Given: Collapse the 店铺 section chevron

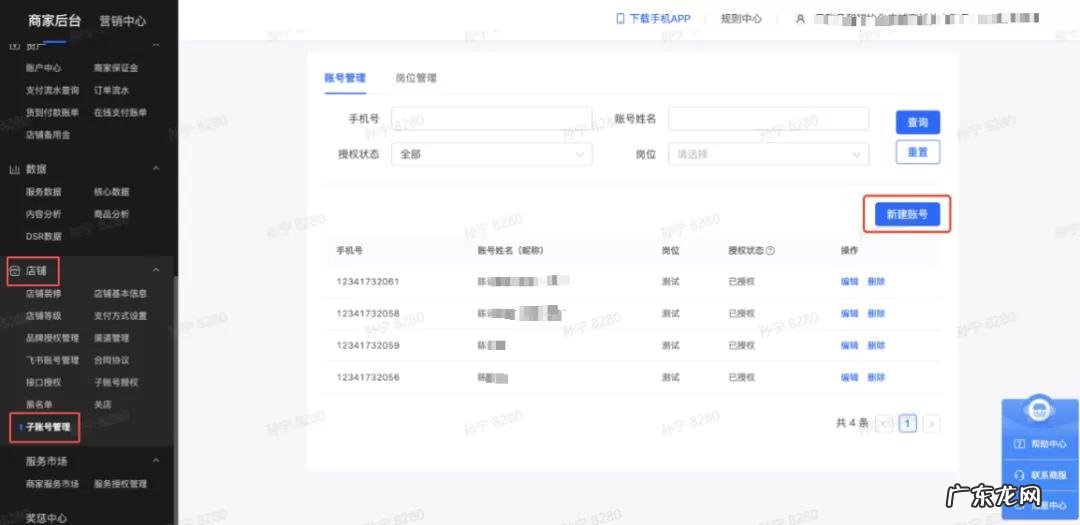Looking at the screenshot, I should [156, 270].
